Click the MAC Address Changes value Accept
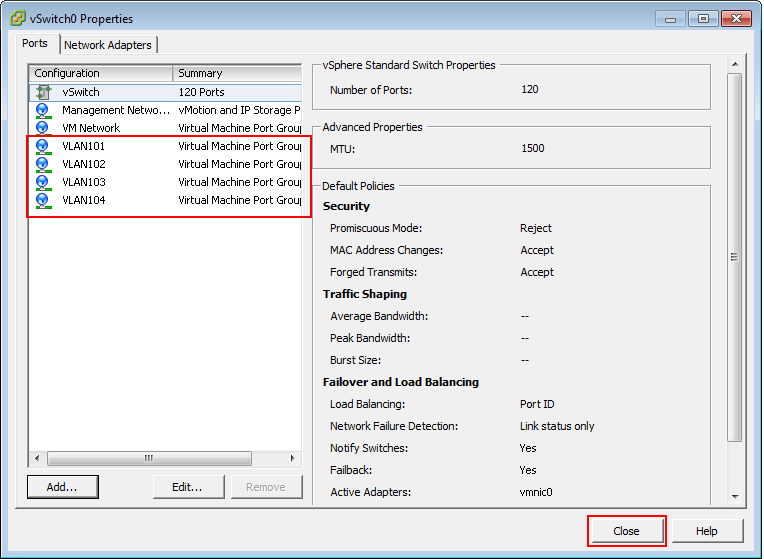Image resolution: width=764 pixels, height=559 pixels. coord(537,250)
